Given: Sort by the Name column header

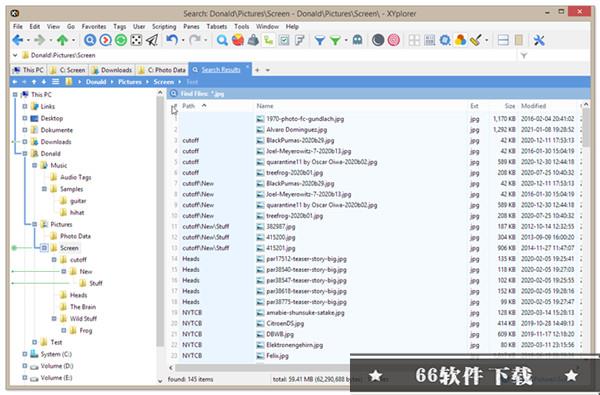Looking at the screenshot, I should 265,106.
